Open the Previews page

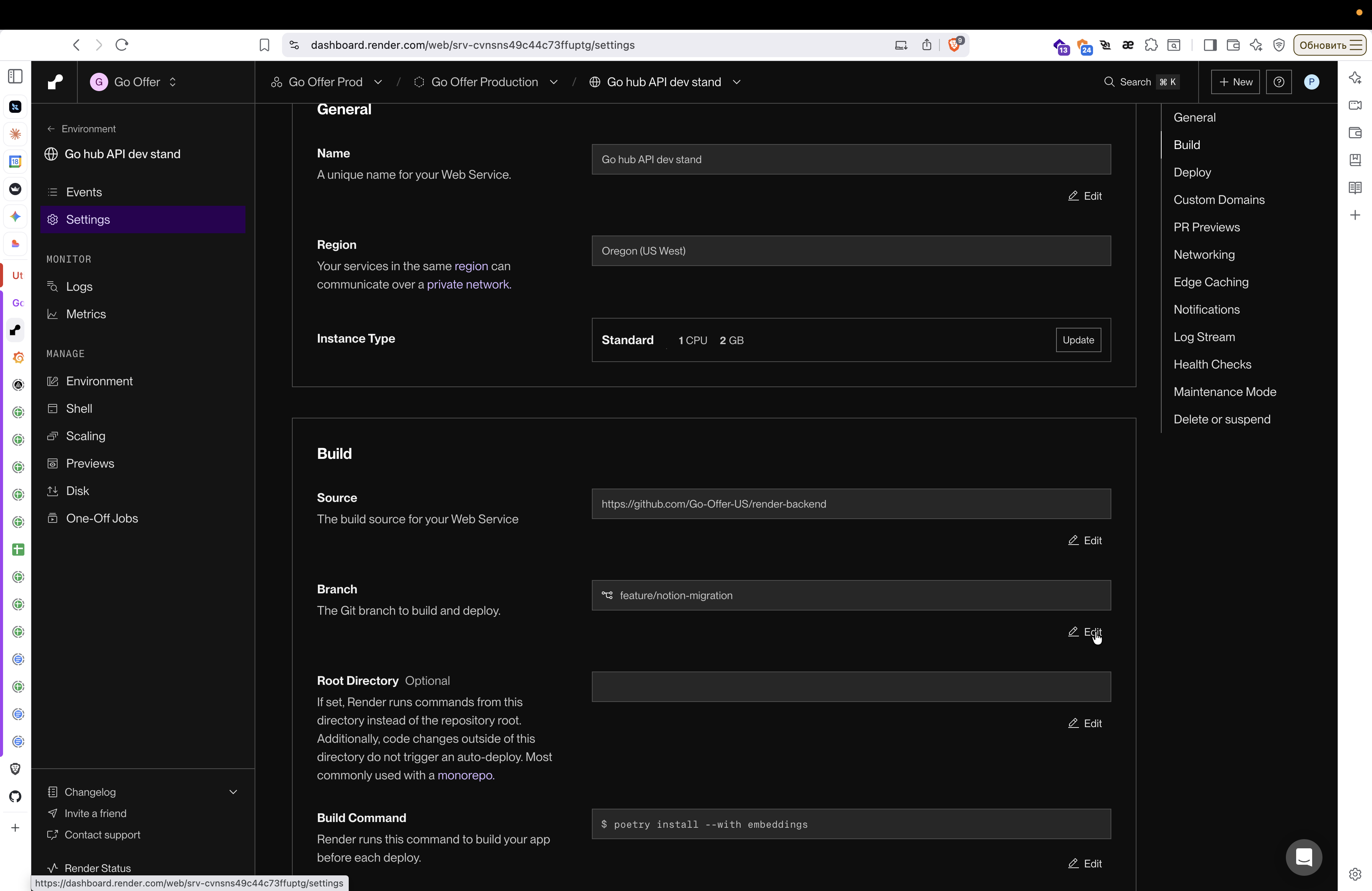point(143,463)
